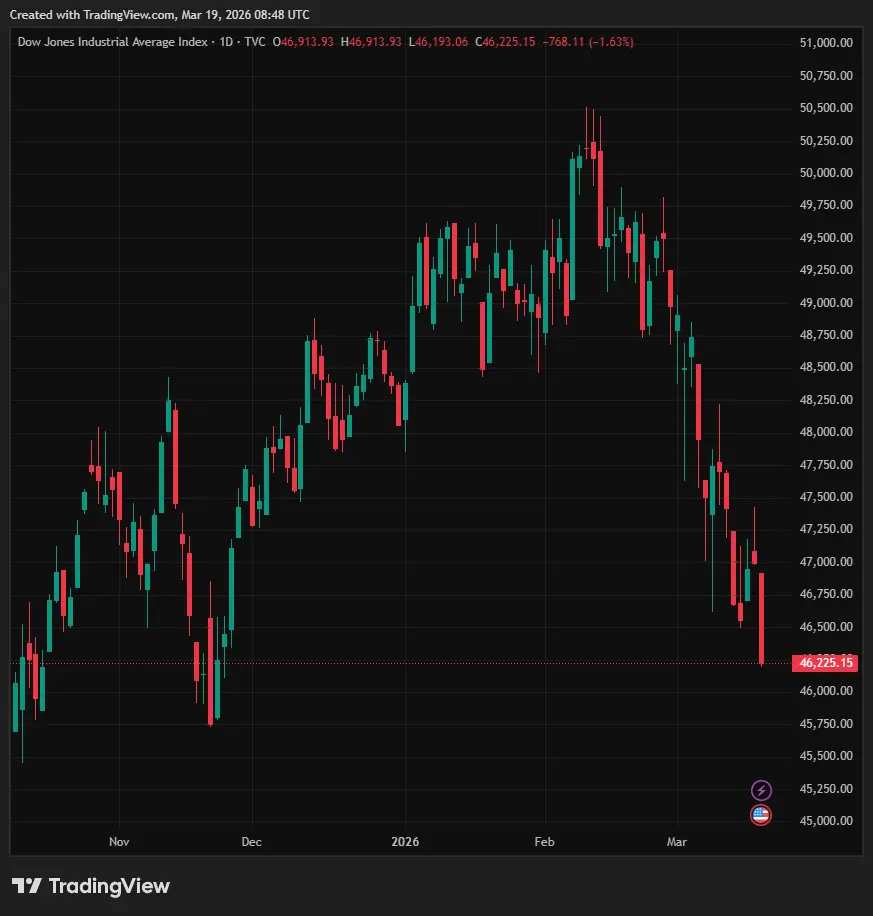Click the 1D interval label in header
Image resolution: width=873 pixels, height=916 pixels.
(226, 42)
